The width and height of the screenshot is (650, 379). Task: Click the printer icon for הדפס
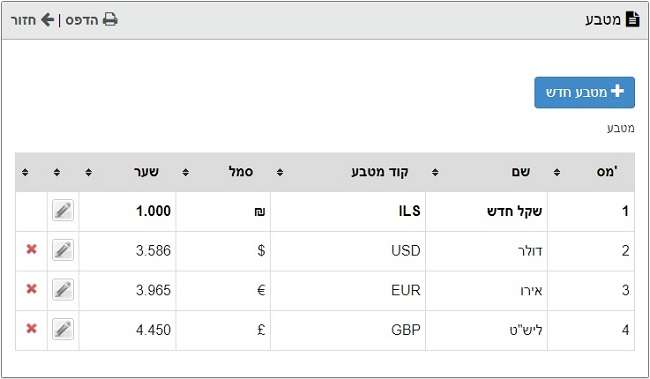point(110,19)
